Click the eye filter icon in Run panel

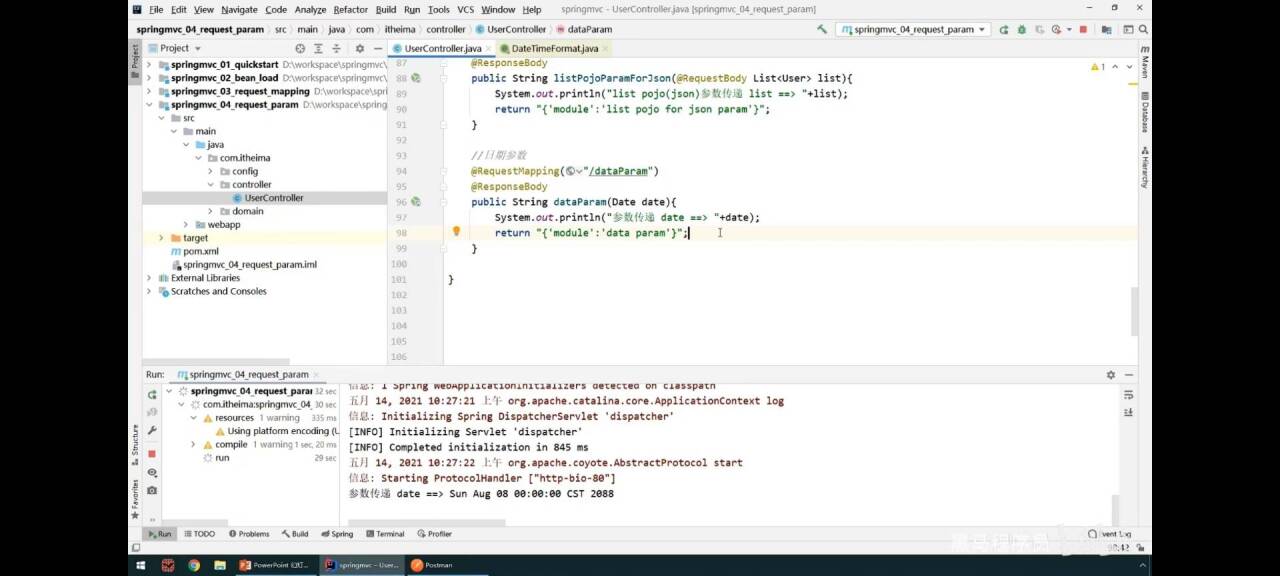coord(152,472)
